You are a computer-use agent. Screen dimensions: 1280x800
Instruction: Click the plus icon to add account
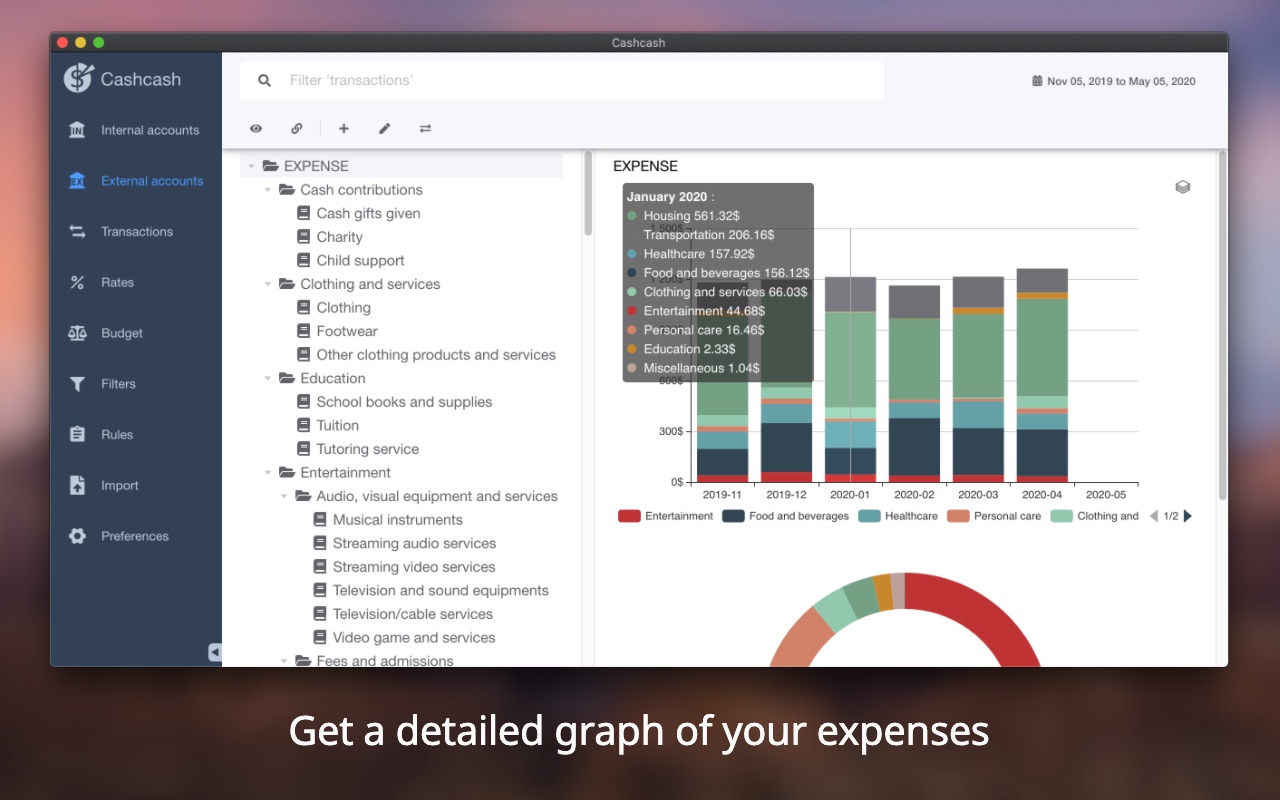click(x=343, y=128)
